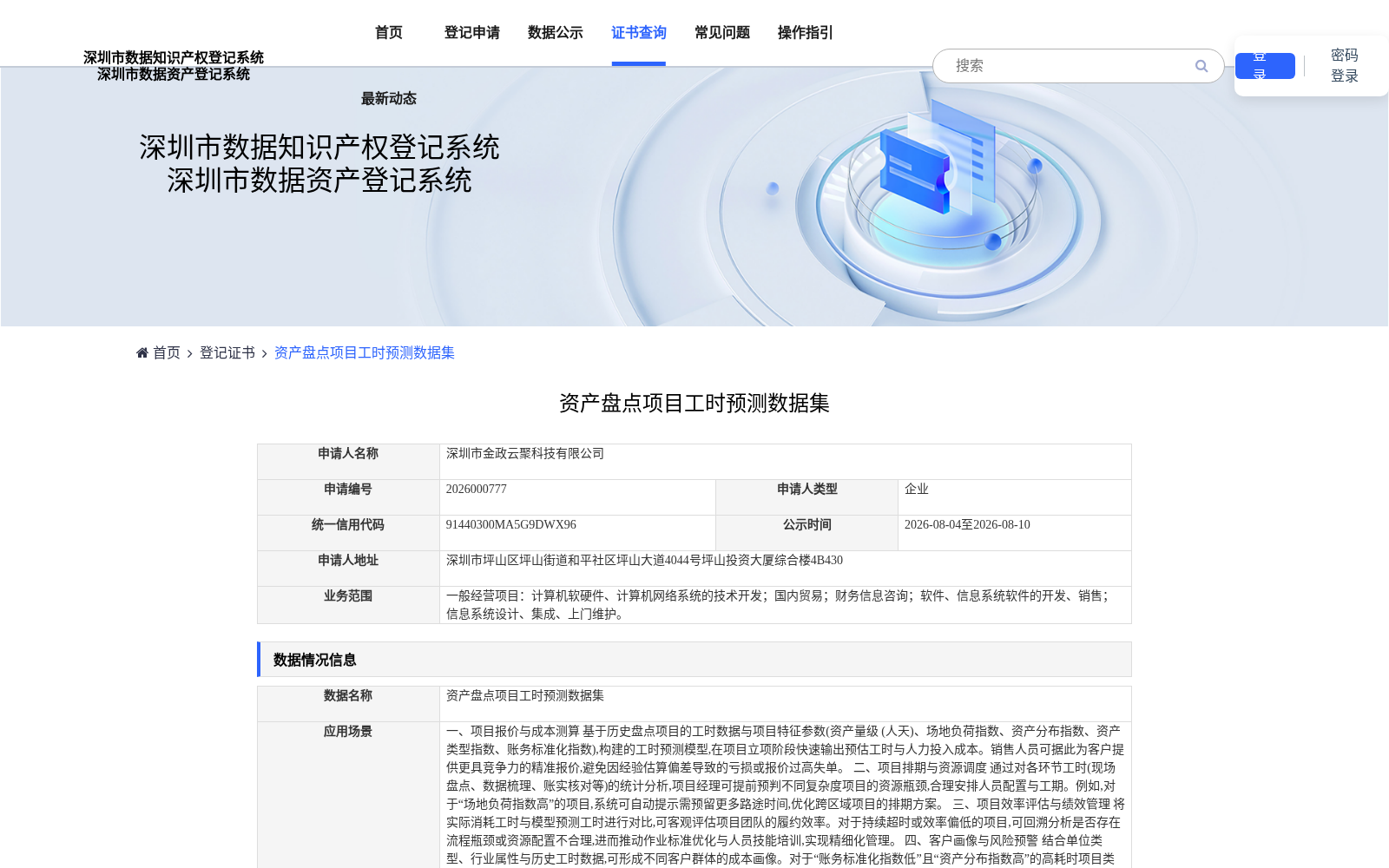Click the 申请人类型 label cell
This screenshot has height=868, width=1389.
[x=807, y=497]
